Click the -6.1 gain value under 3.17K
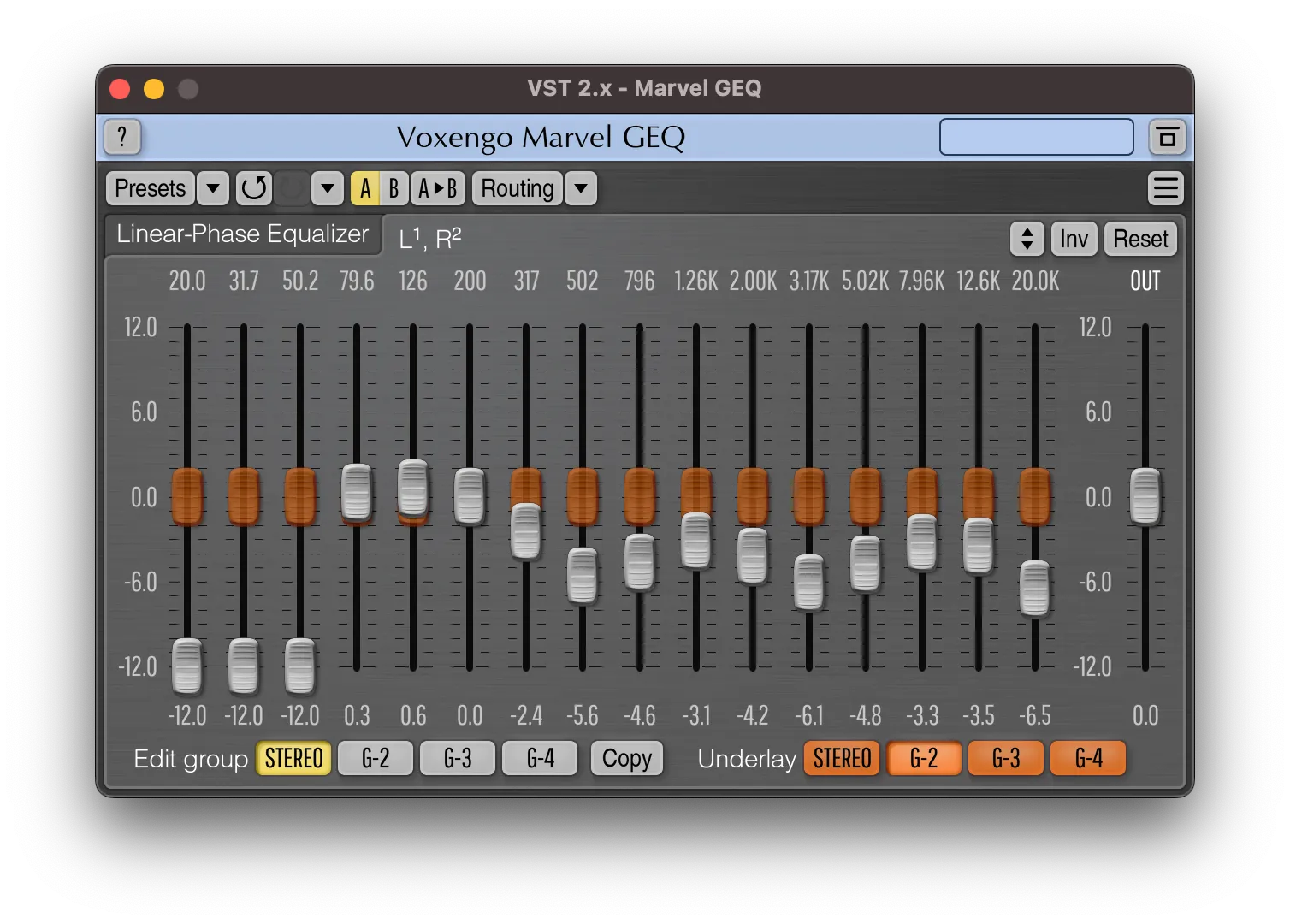This screenshot has height=924, width=1290. tap(809, 715)
